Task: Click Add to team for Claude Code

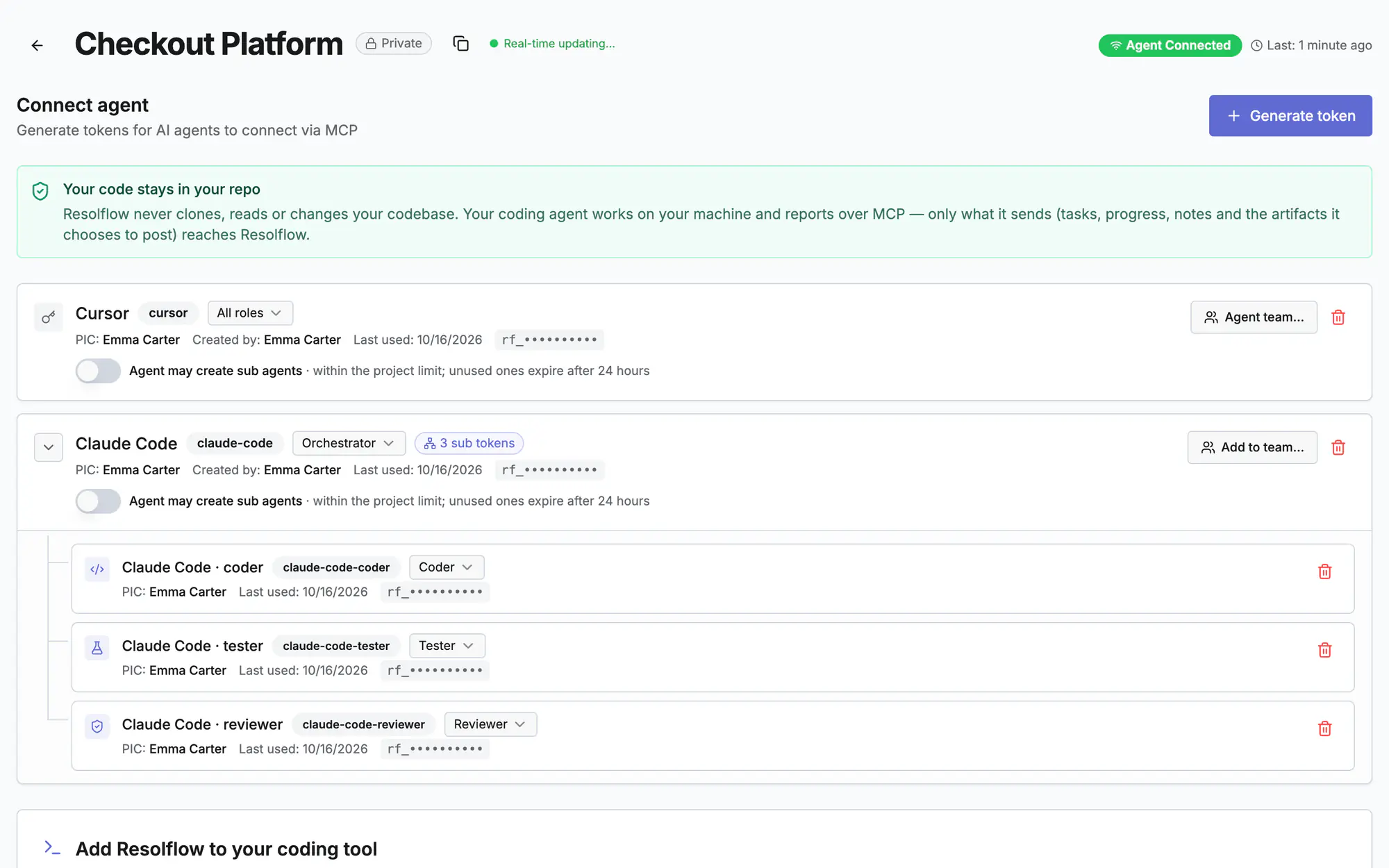Action: (1252, 447)
